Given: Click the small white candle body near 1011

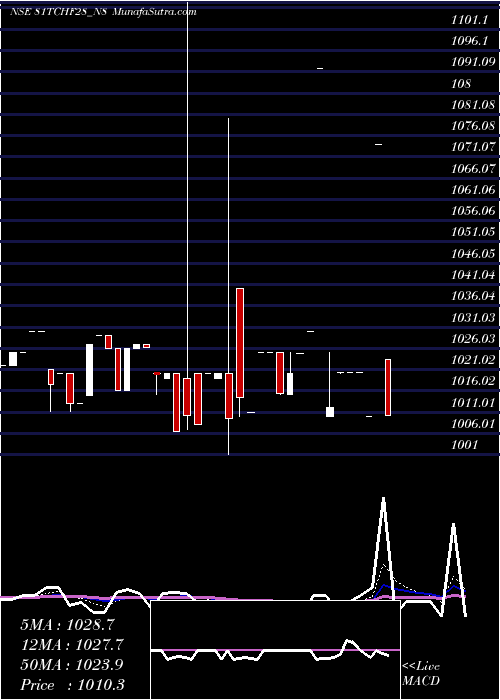Looking at the screenshot, I should point(330,412).
